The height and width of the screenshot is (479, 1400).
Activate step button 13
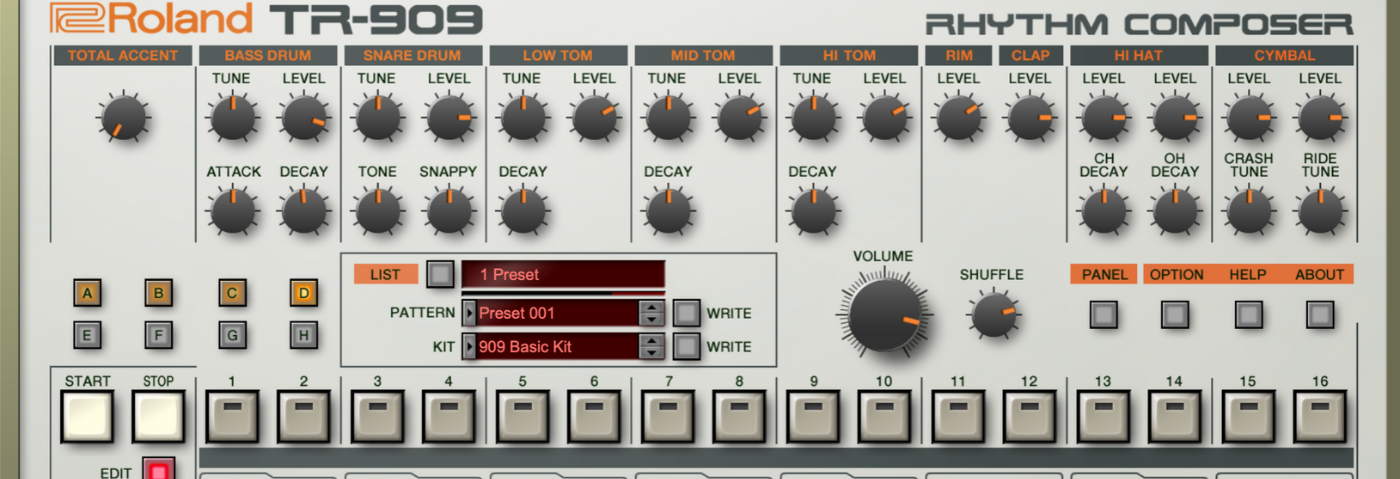pyautogui.click(x=1103, y=416)
